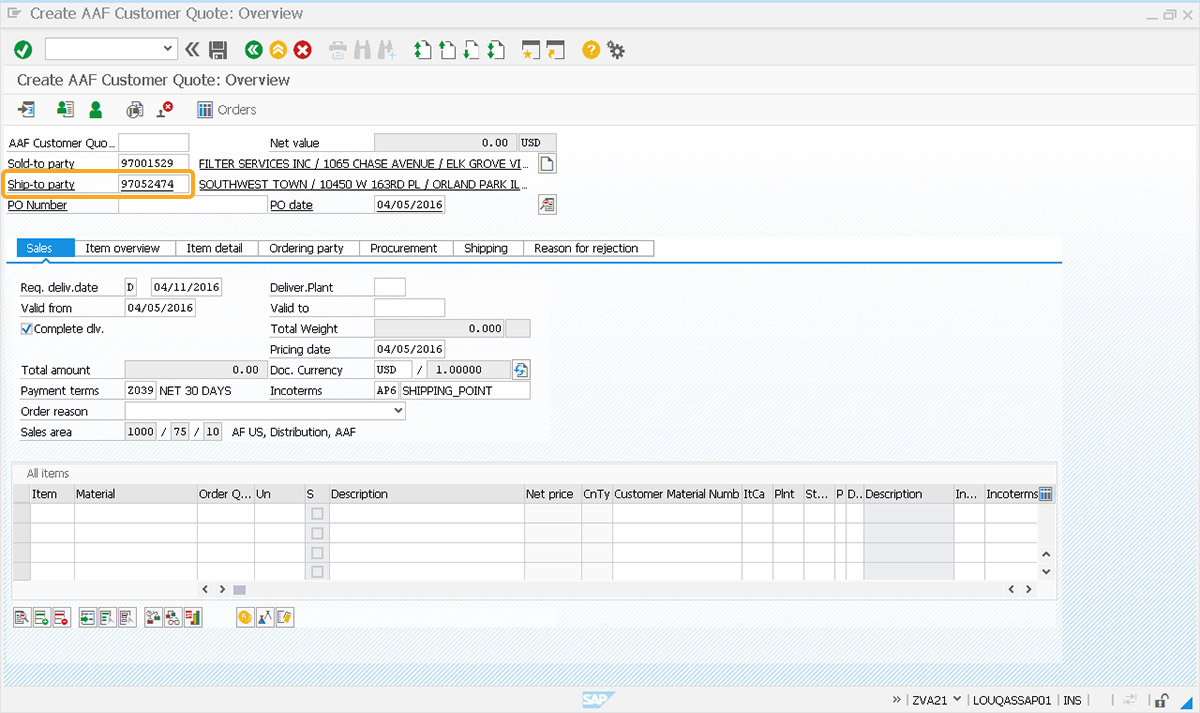This screenshot has width=1200, height=713.
Task: Click the refresh icon beside exchange rate
Action: pyautogui.click(x=520, y=370)
